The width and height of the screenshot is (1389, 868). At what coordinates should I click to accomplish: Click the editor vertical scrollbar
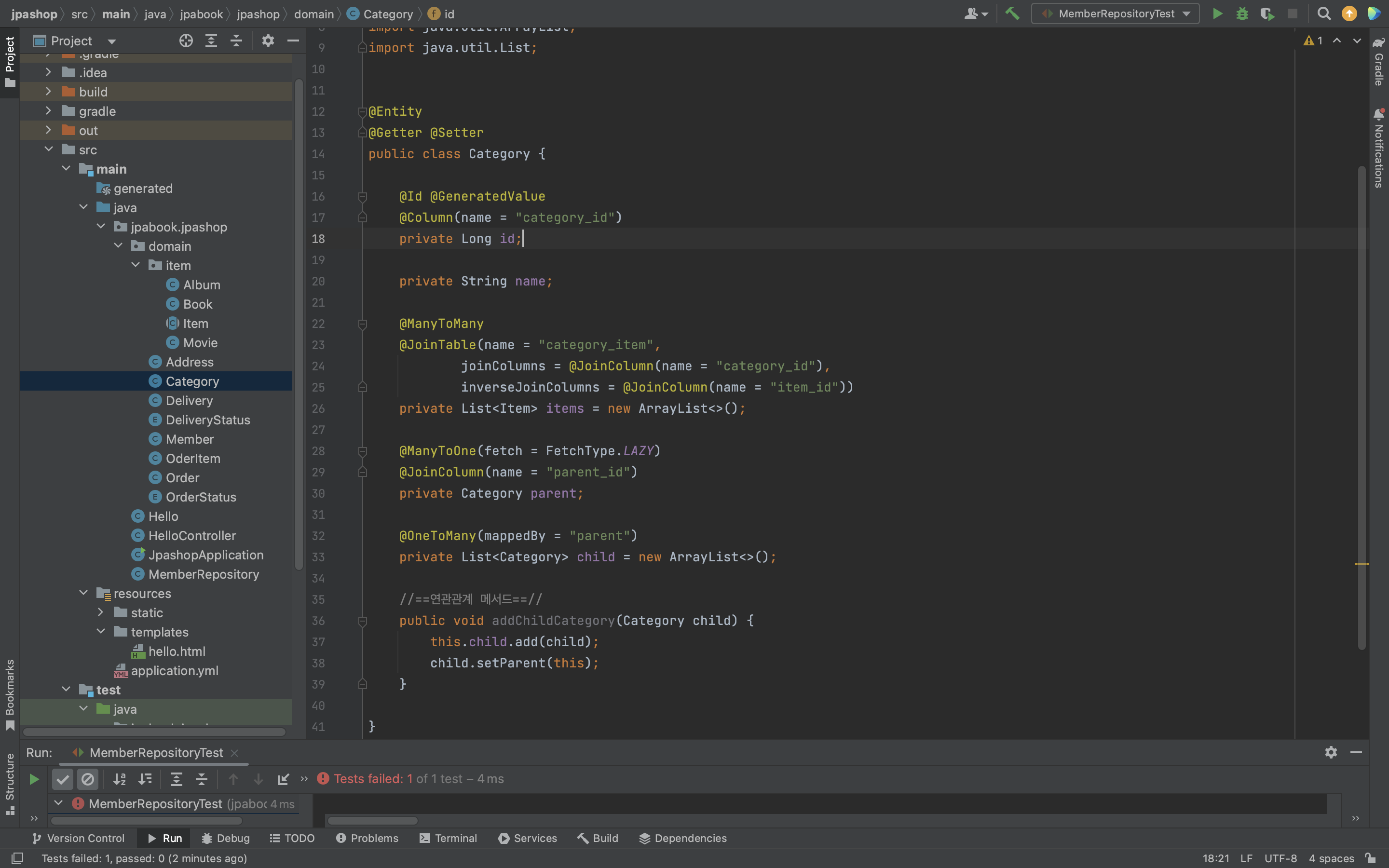(1362, 407)
